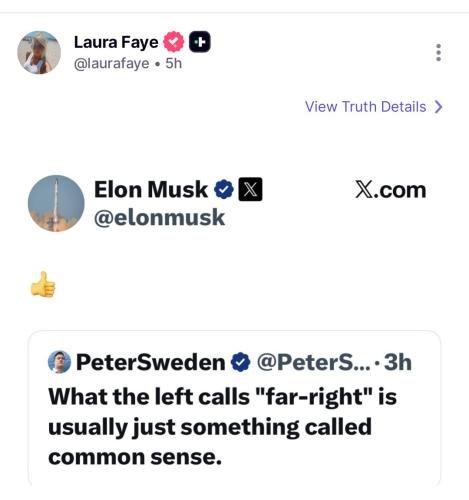Open View Truth Details link
The width and height of the screenshot is (469, 500).
(366, 107)
